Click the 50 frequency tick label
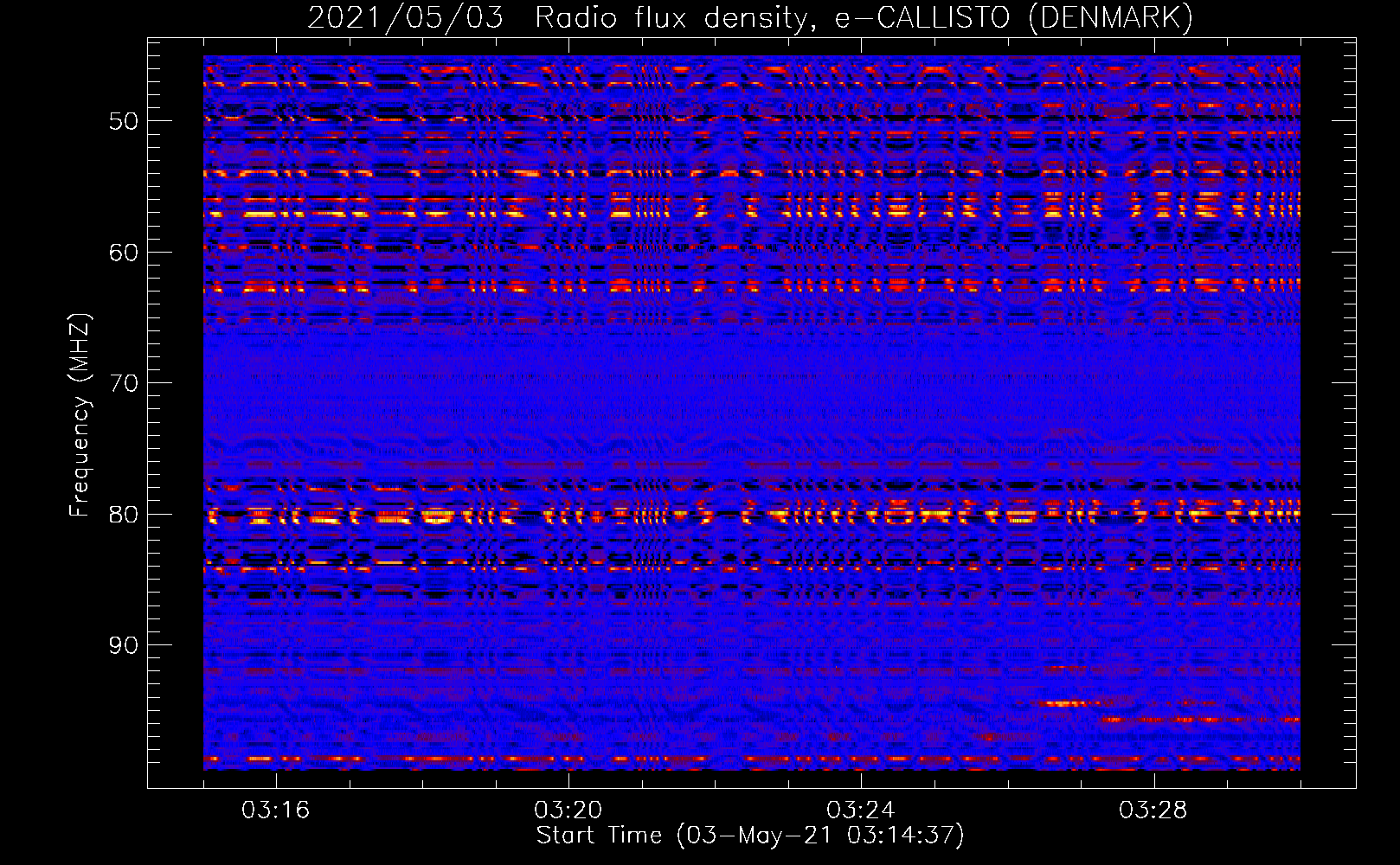This screenshot has height=865, width=1400. 124,121
